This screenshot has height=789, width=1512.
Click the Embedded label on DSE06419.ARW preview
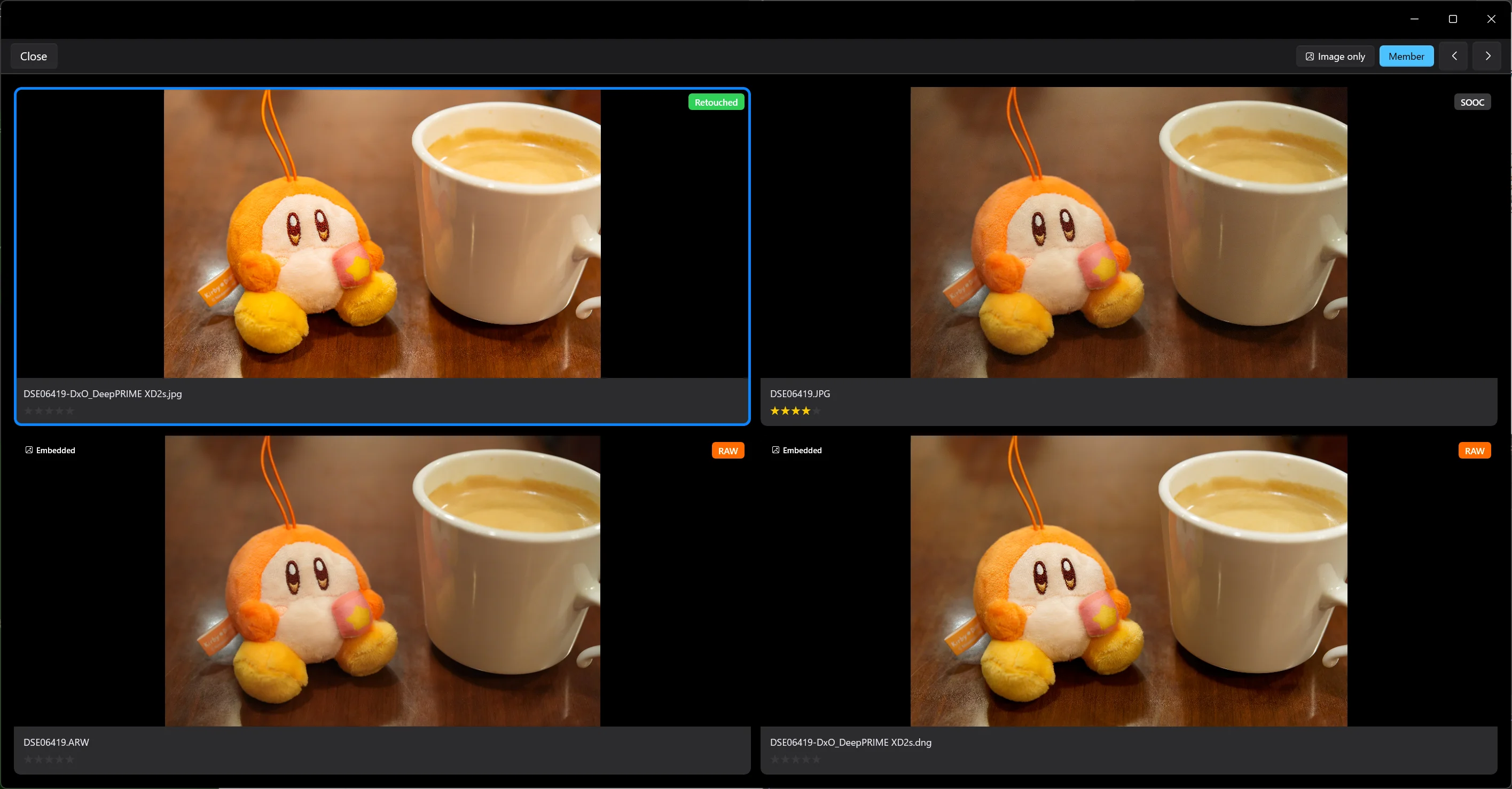pyautogui.click(x=51, y=450)
